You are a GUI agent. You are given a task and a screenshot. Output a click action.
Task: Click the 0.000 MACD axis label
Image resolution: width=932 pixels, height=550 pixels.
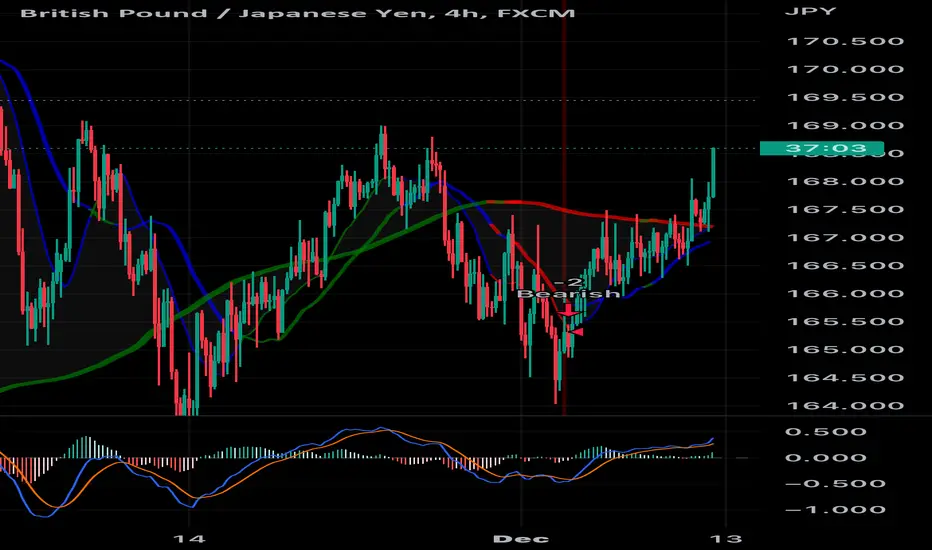[825, 458]
